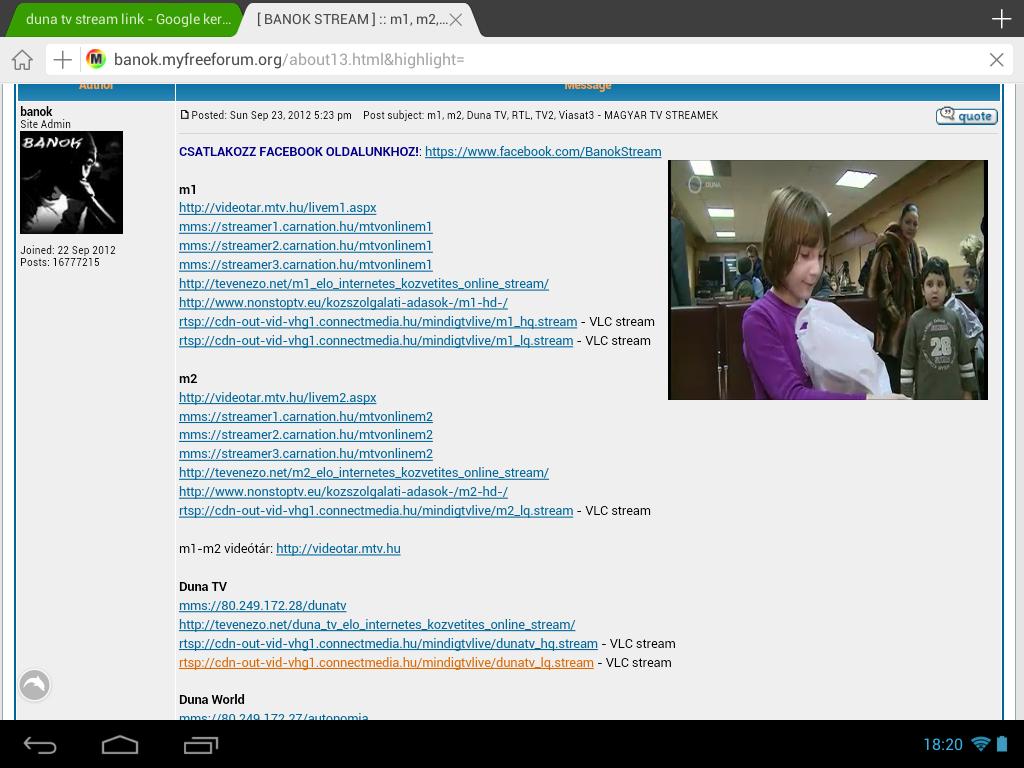Tap the Android back navigation icon
The width and height of the screenshot is (1024, 768).
pyautogui.click(x=40, y=744)
